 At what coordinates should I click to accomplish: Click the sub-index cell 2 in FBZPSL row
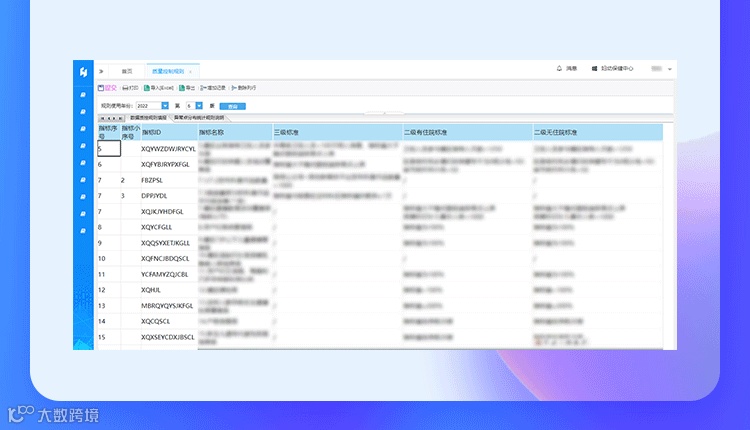(x=131, y=180)
